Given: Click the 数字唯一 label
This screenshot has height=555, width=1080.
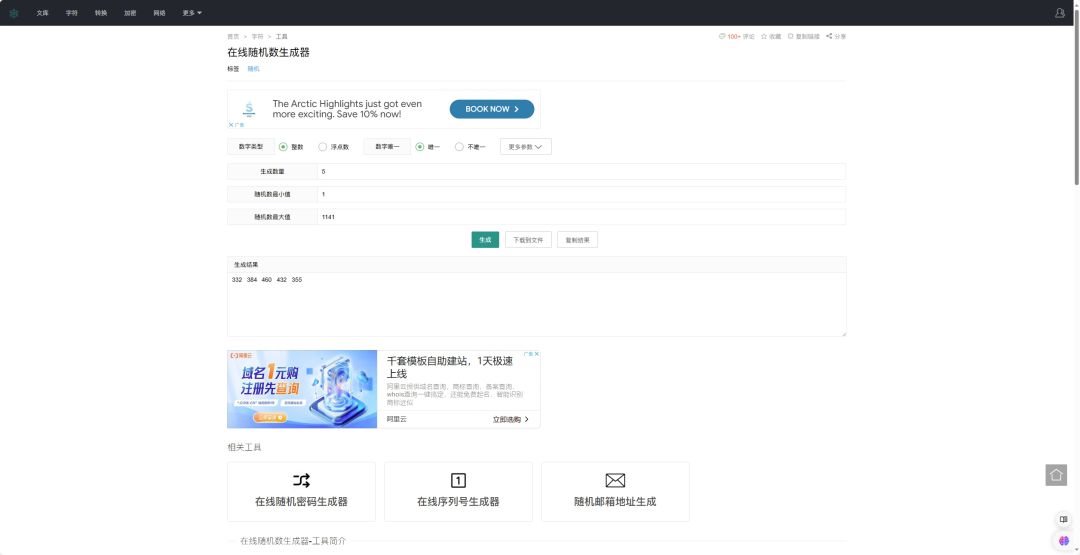Looking at the screenshot, I should point(387,147).
